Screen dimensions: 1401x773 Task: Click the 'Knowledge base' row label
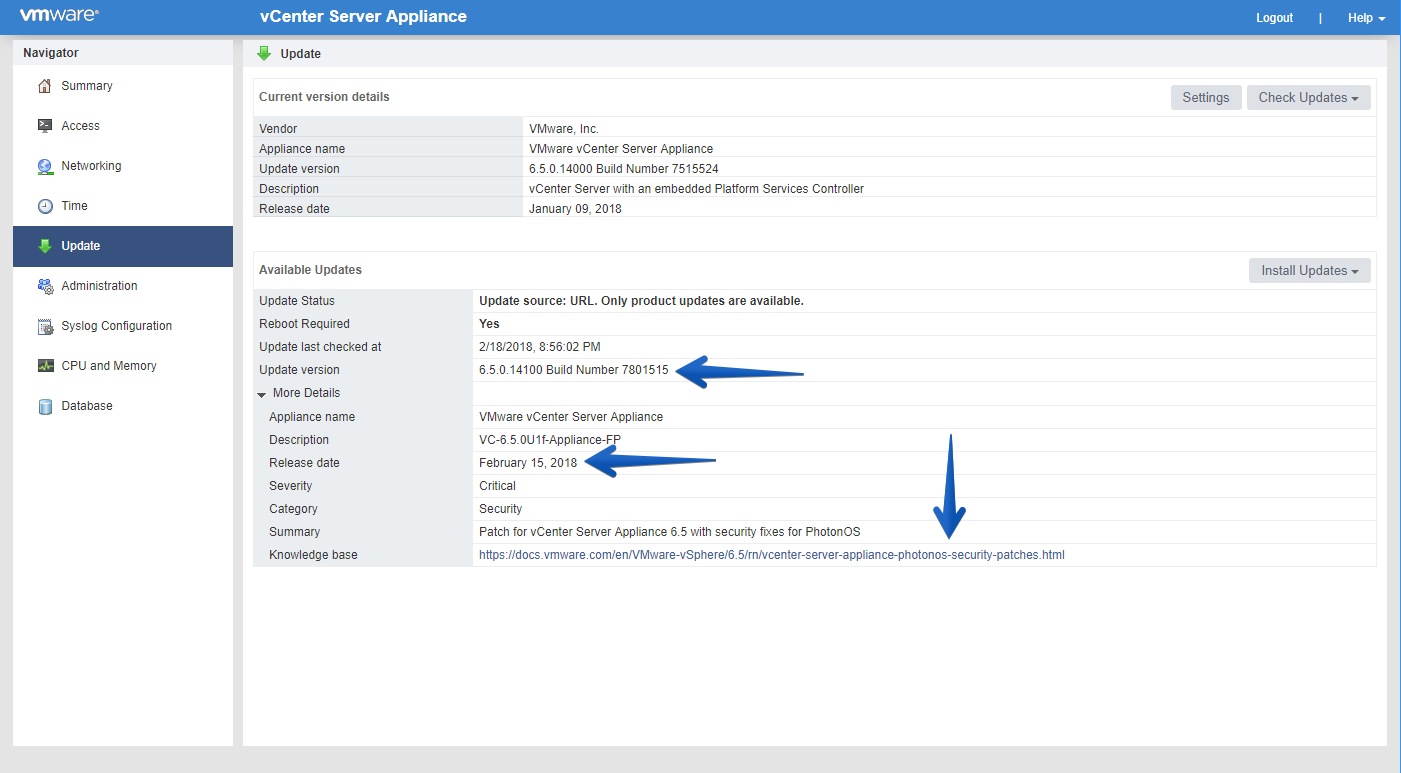313,555
